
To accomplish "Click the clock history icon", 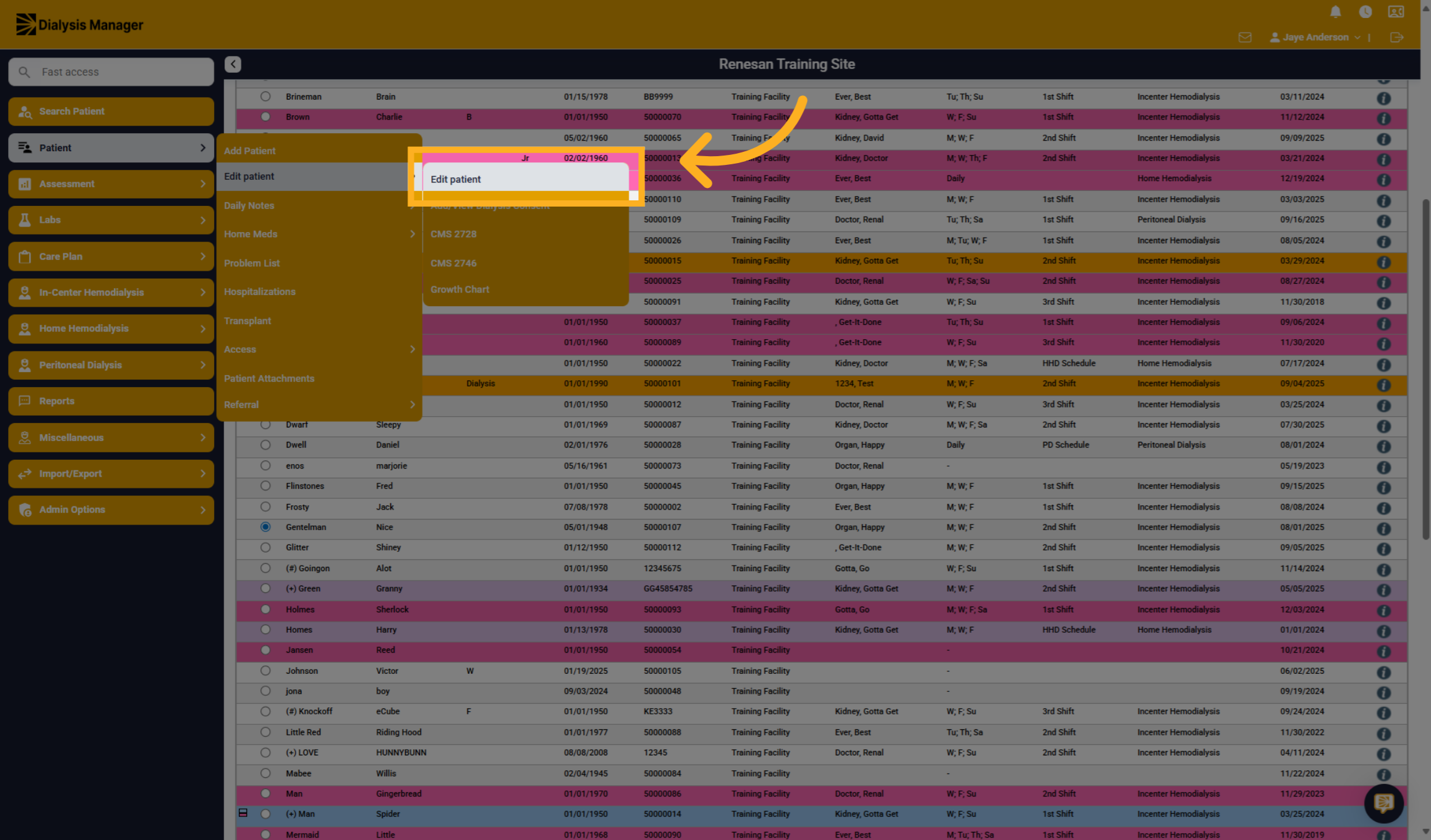I will click(1365, 12).
